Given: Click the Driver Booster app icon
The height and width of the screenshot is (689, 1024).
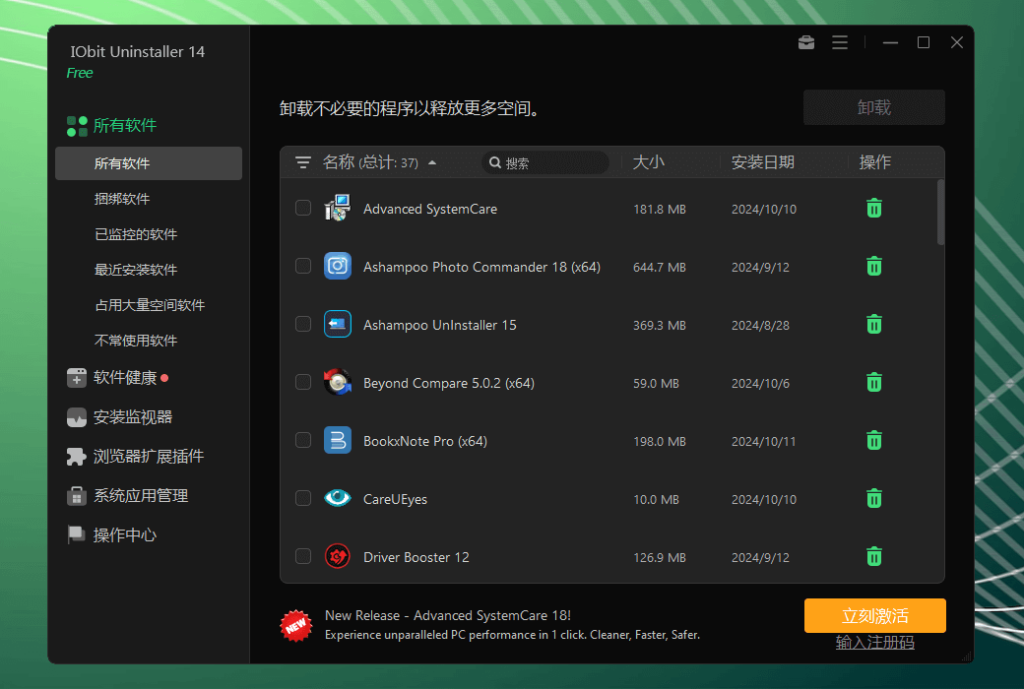Looking at the screenshot, I should coord(338,556).
